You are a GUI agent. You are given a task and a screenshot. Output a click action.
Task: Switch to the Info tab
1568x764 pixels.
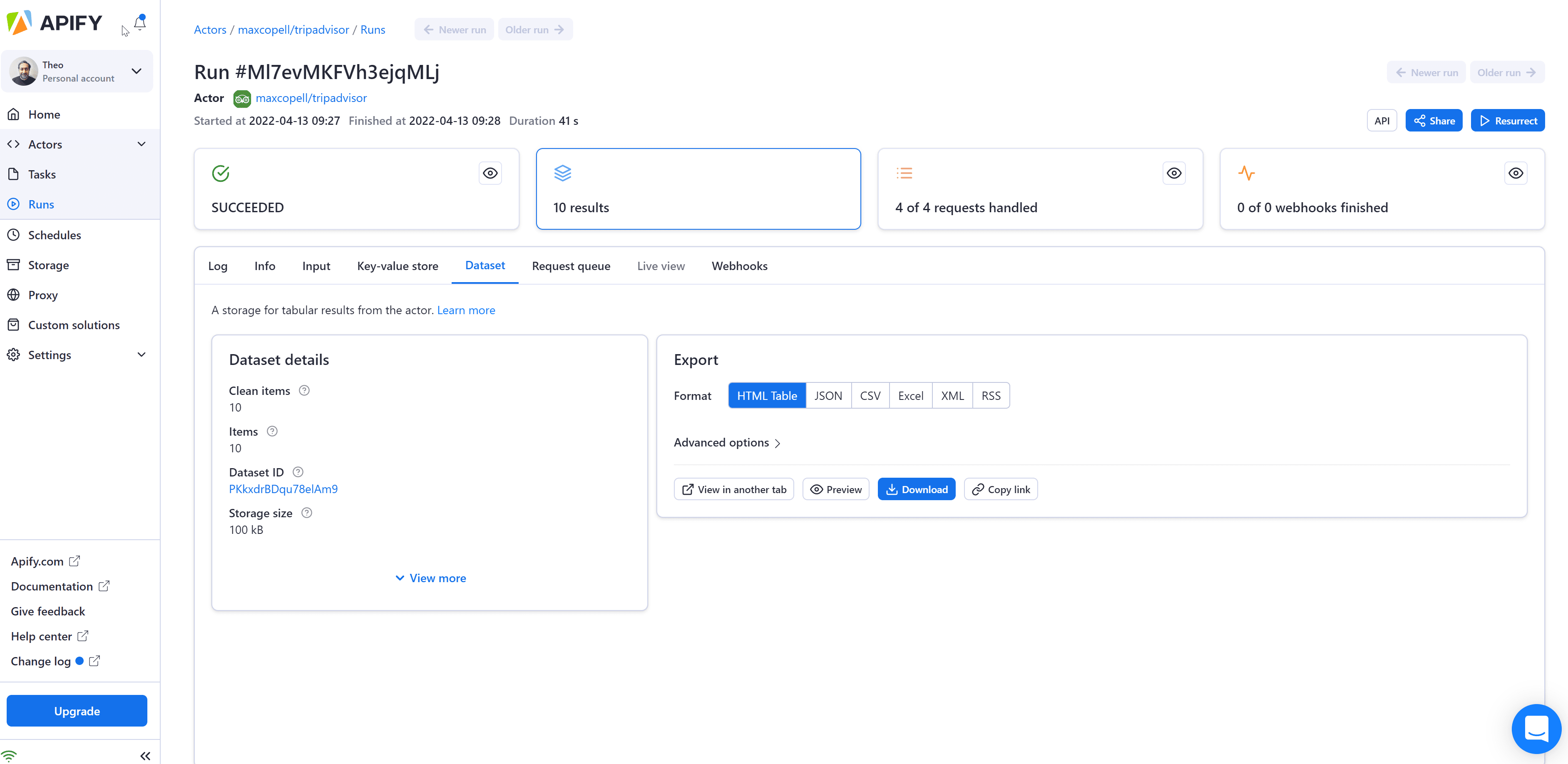click(x=265, y=266)
